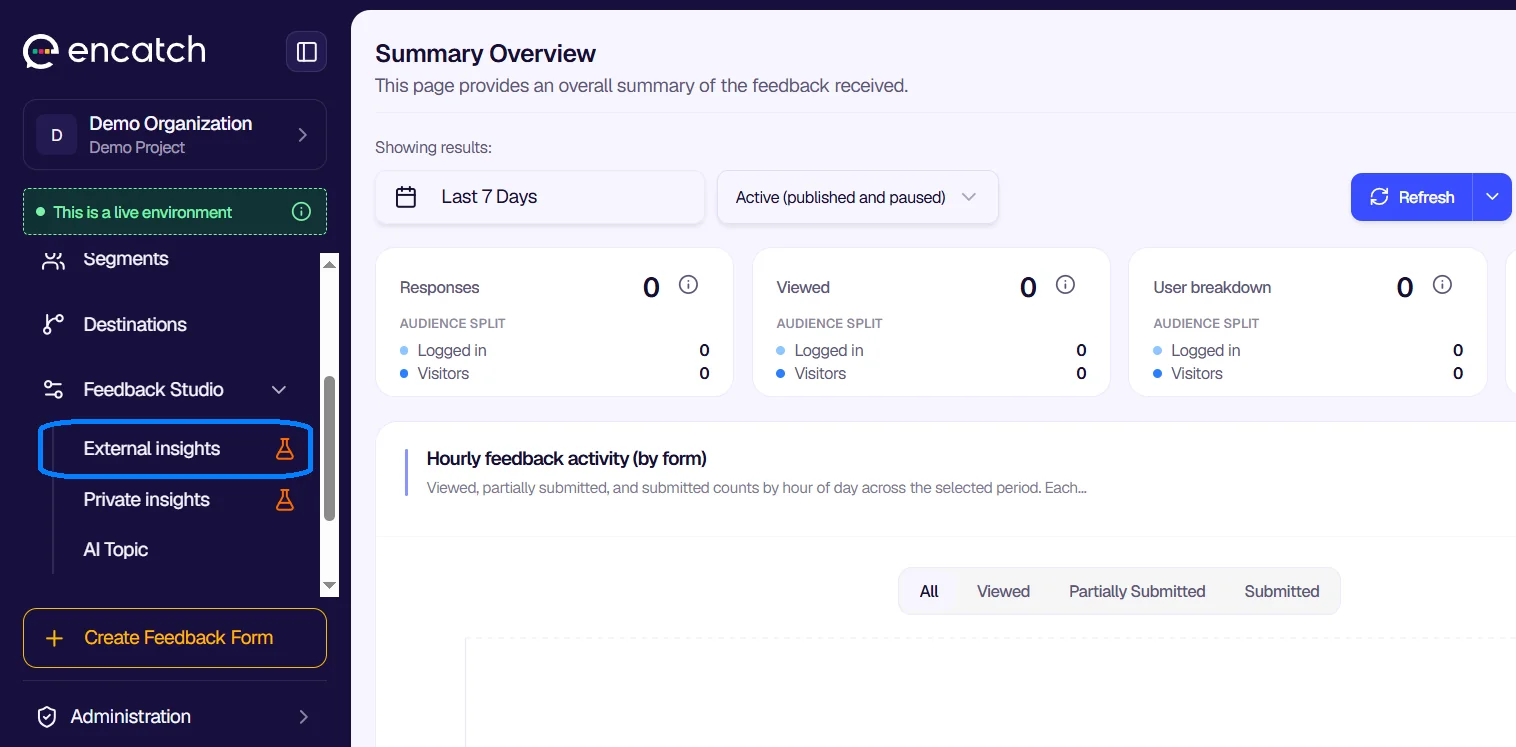
Task: Collapse the sidebar using the panel icon
Action: [x=306, y=52]
